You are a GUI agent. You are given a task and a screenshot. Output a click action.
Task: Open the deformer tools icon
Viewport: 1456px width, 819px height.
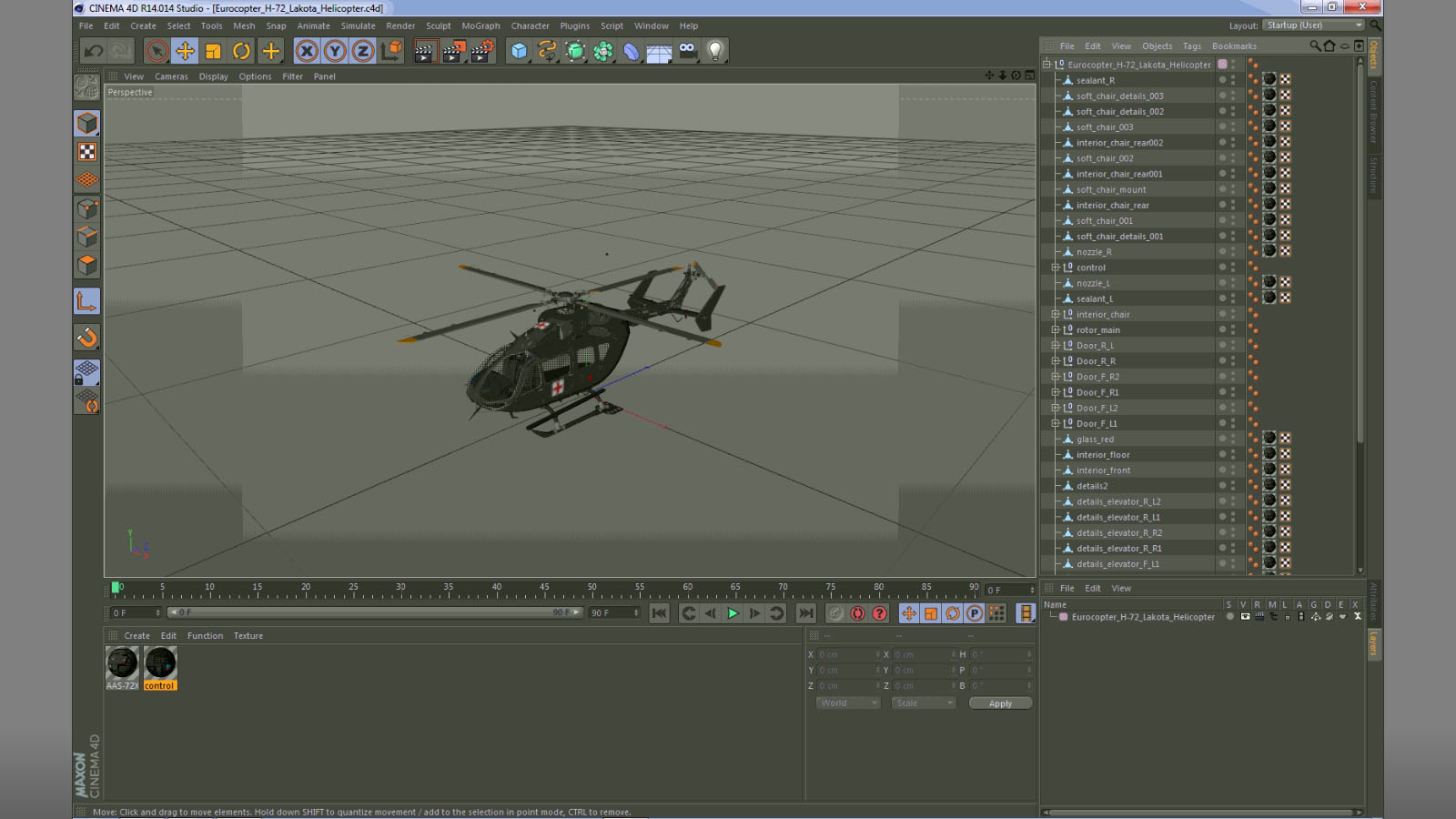point(632,51)
